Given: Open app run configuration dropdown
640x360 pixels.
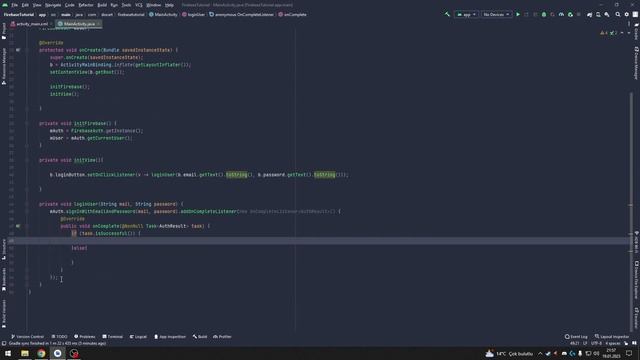Looking at the screenshot, I should [466, 14].
